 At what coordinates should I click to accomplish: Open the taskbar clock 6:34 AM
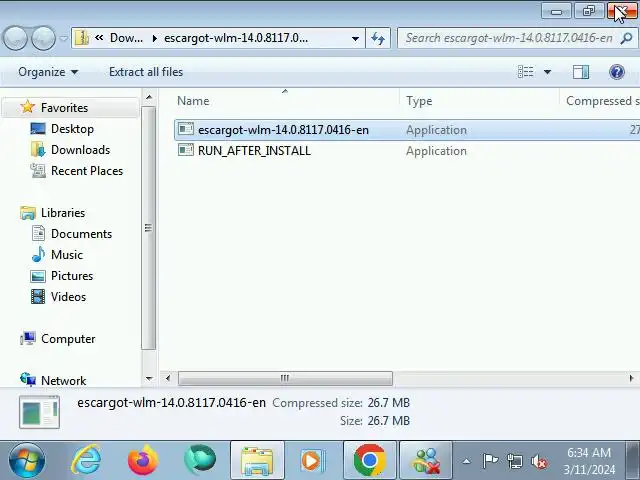(x=589, y=461)
